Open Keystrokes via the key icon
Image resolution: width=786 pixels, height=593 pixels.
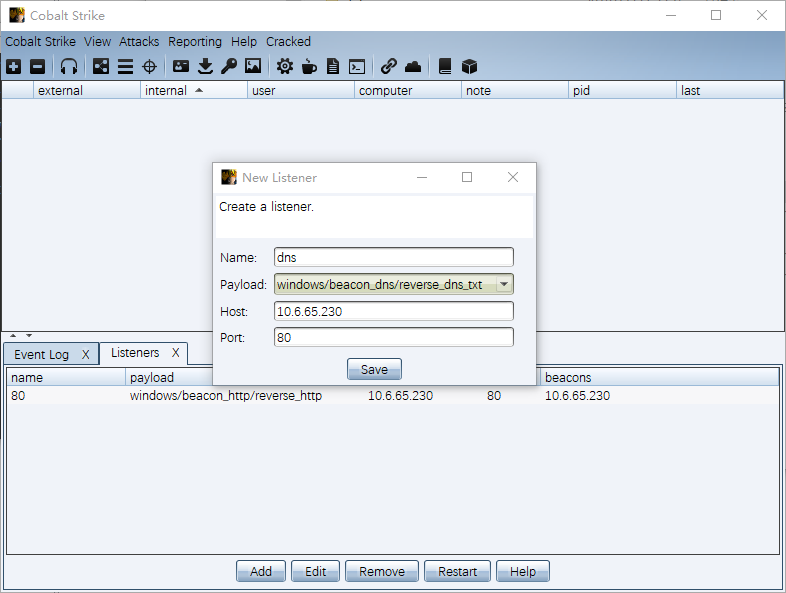(x=229, y=66)
